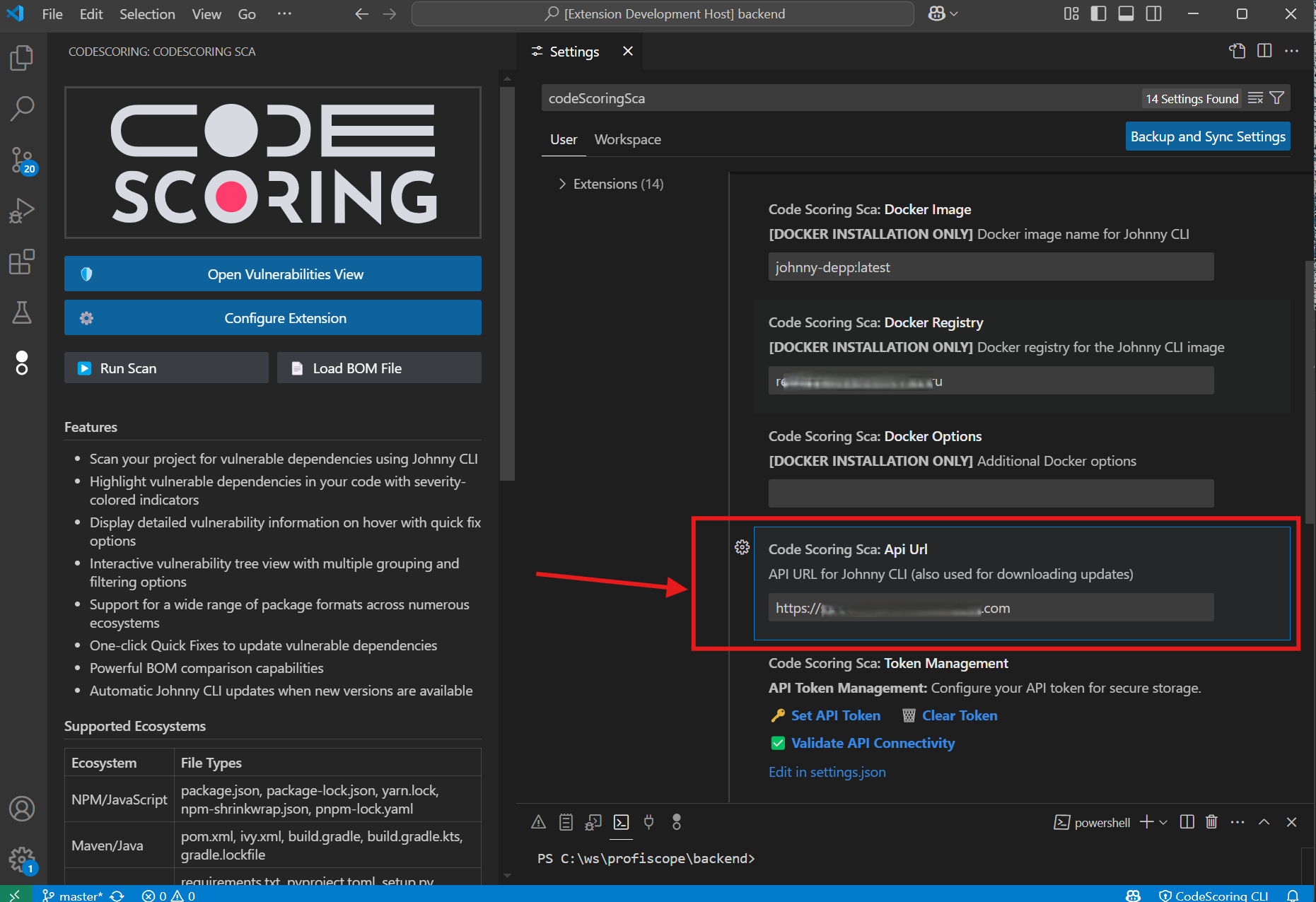Open the Copilot icon in title bar
The image size is (1316, 902).
click(x=936, y=13)
